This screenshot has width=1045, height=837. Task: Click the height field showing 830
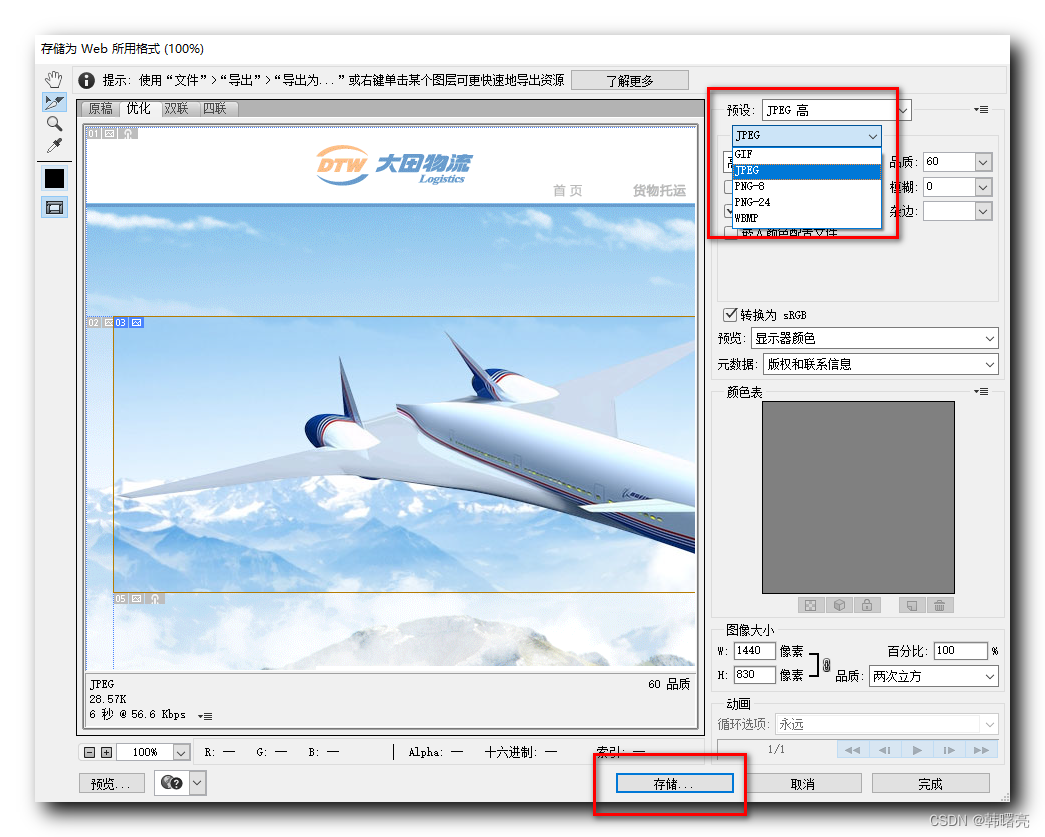(754, 674)
